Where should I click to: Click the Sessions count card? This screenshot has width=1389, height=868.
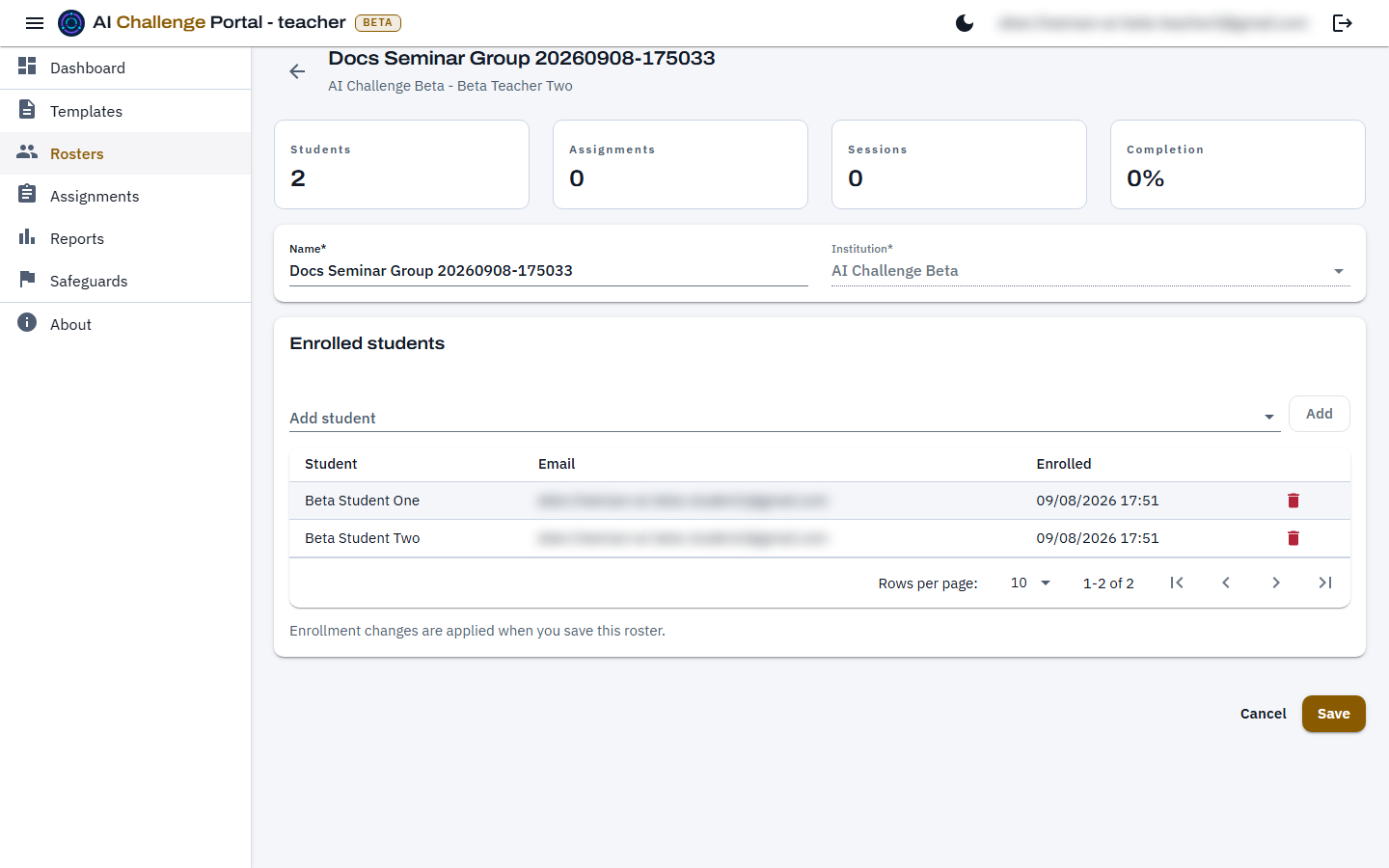[959, 164]
